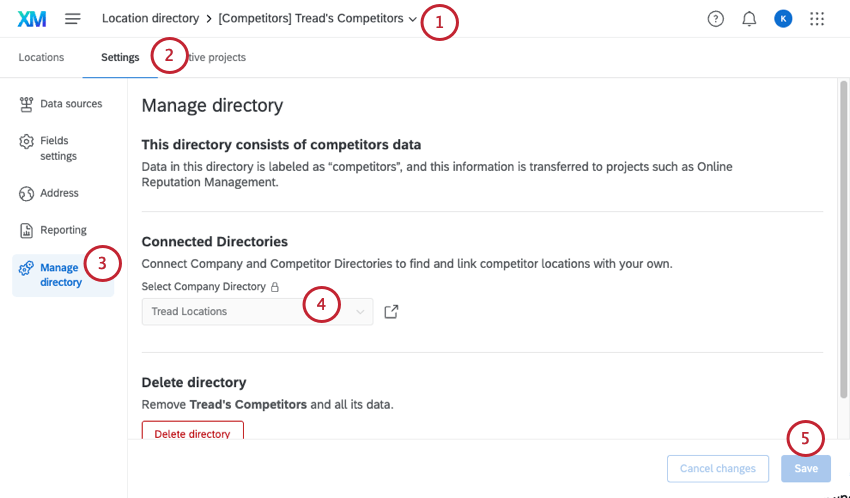Image resolution: width=850 pixels, height=498 pixels.
Task: Open Tread Locations directory in new window
Action: coord(391,312)
